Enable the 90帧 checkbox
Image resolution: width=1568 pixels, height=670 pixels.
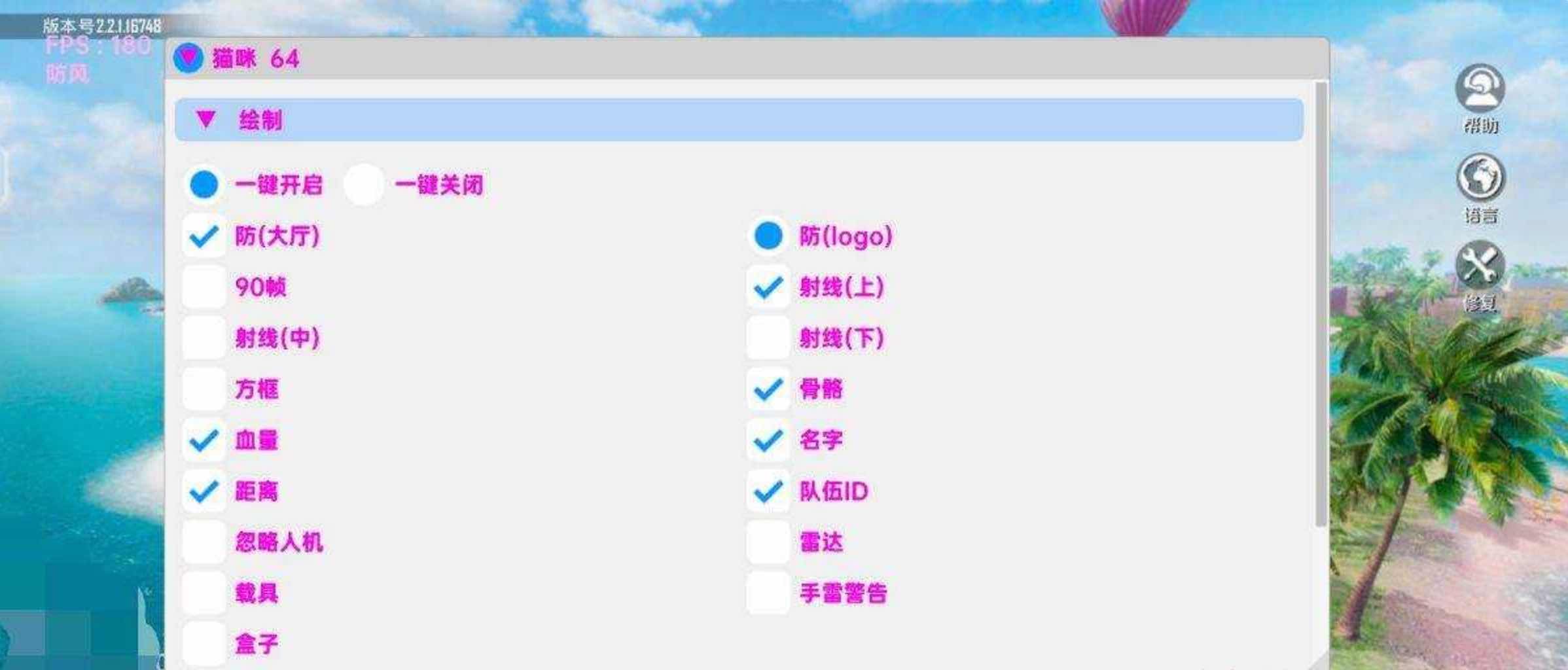tap(204, 287)
